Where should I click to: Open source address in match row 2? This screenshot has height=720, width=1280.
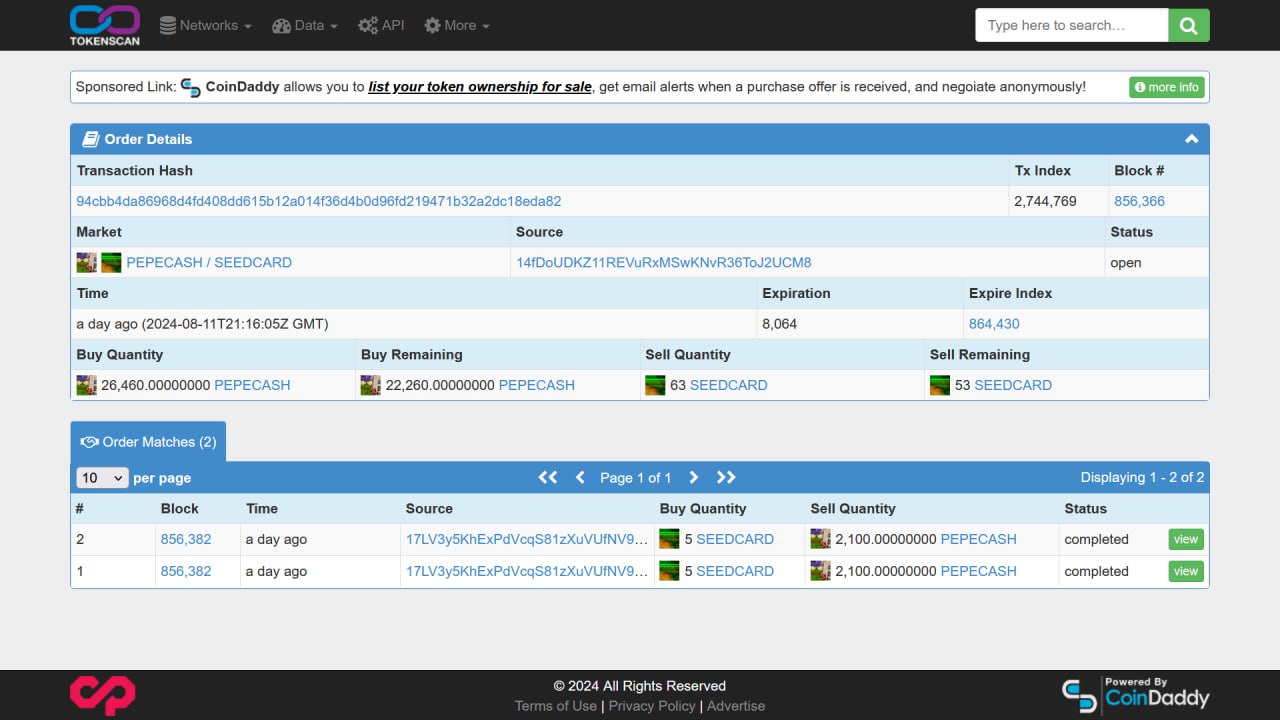(x=527, y=539)
